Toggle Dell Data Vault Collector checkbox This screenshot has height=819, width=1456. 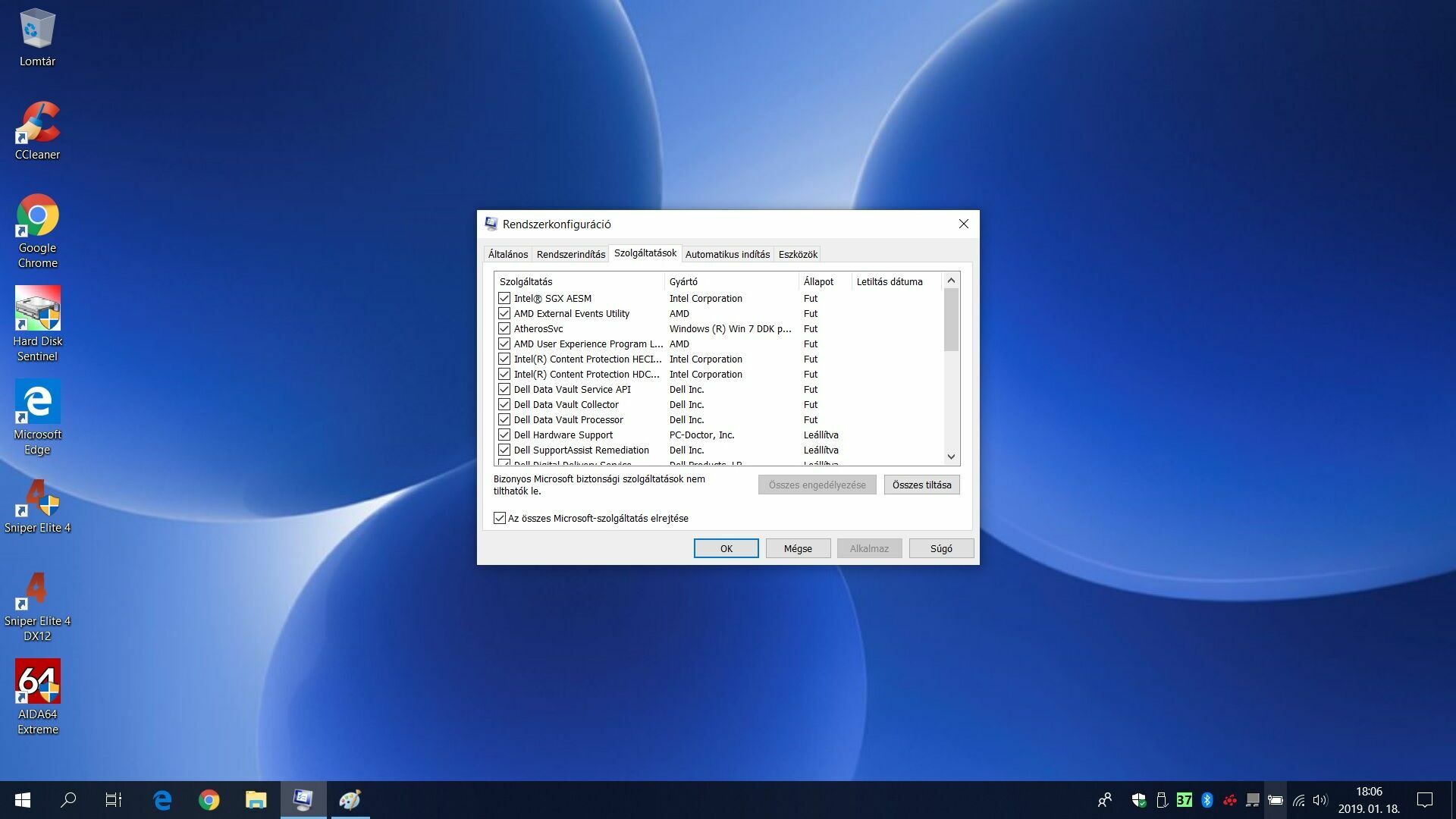click(504, 404)
